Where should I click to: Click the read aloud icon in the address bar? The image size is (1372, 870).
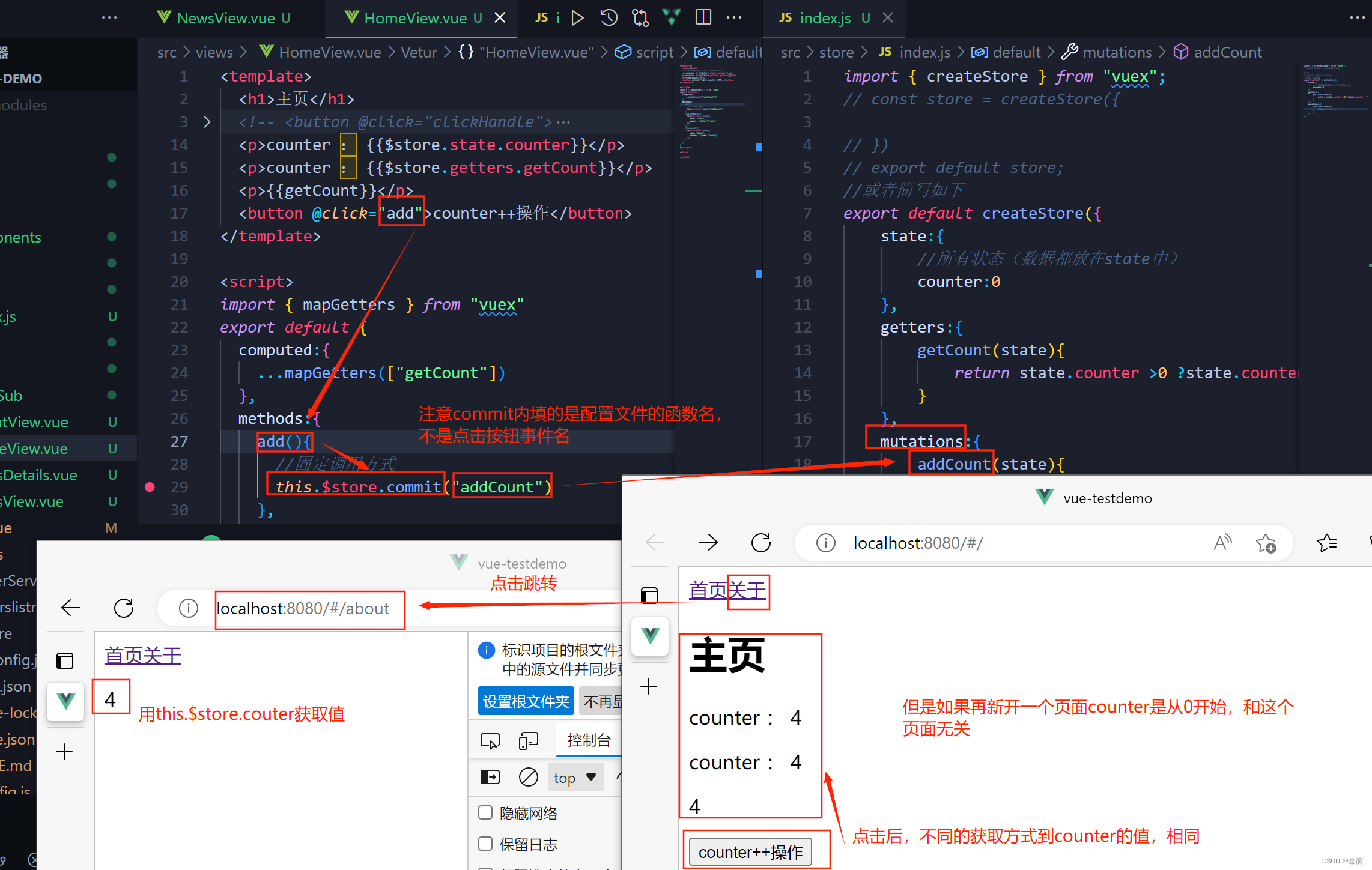coord(1222,543)
